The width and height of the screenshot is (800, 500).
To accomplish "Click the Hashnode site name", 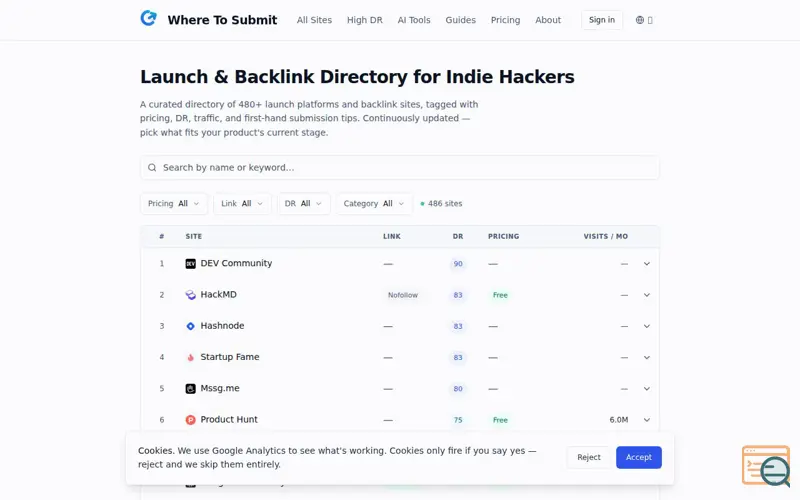I will coord(222,326).
